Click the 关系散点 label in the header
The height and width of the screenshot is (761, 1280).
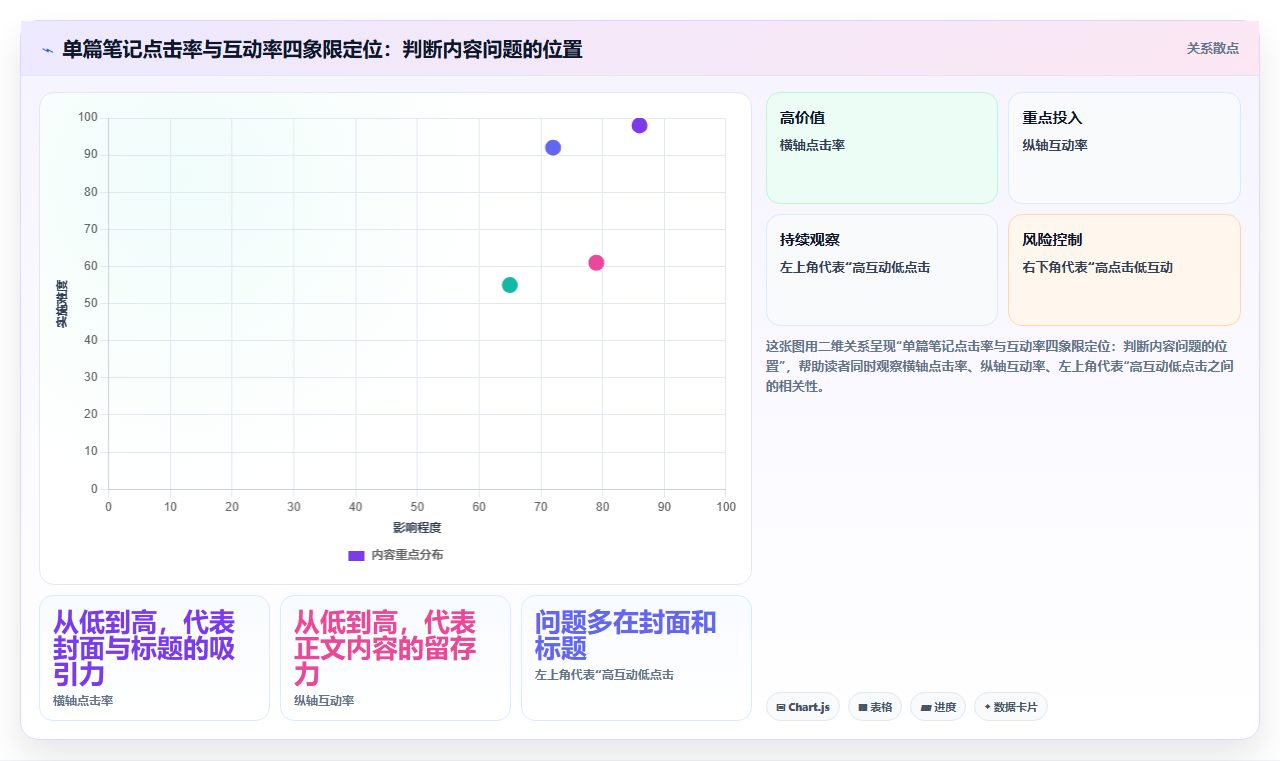[1212, 48]
